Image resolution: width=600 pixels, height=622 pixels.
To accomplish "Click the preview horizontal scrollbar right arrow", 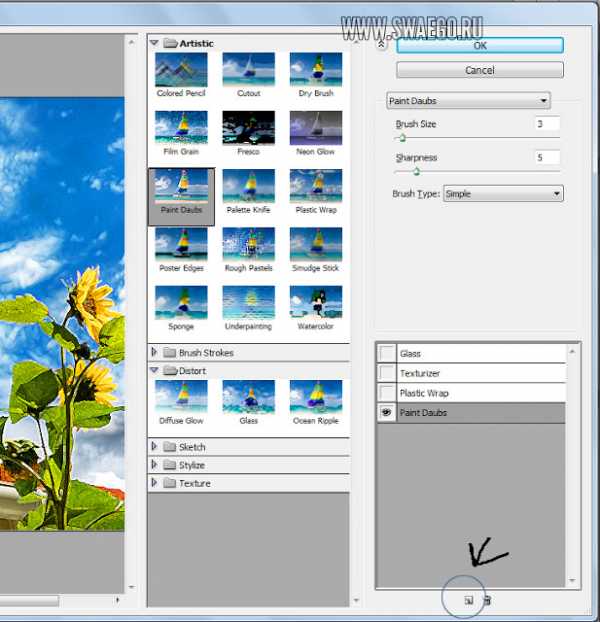I will coord(117,600).
